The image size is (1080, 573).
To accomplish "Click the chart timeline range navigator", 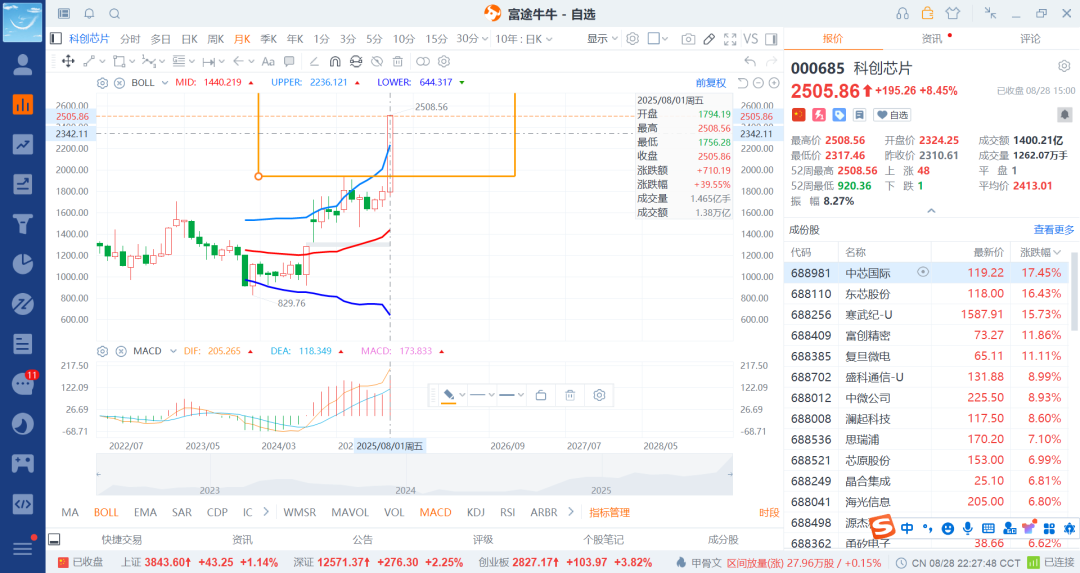I will click(414, 475).
